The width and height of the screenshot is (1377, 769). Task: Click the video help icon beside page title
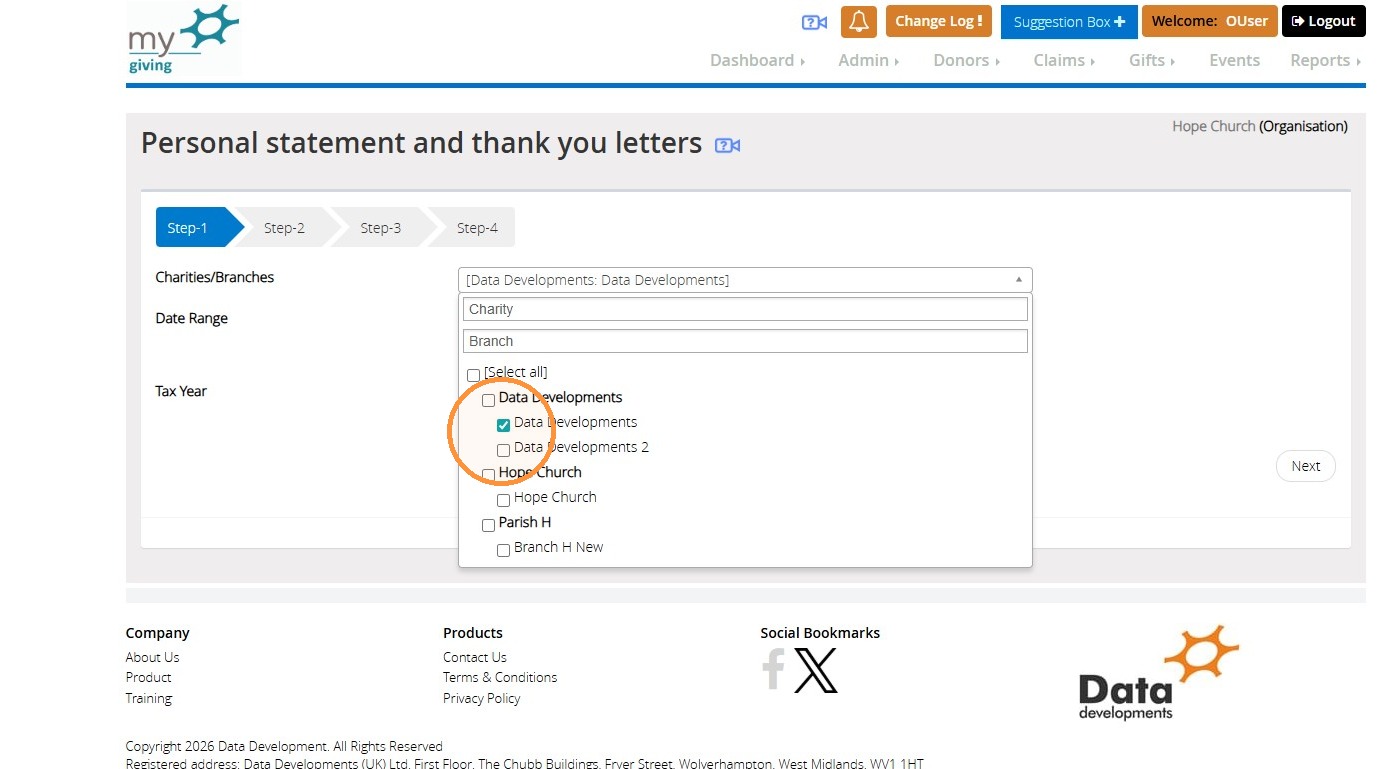click(x=727, y=146)
